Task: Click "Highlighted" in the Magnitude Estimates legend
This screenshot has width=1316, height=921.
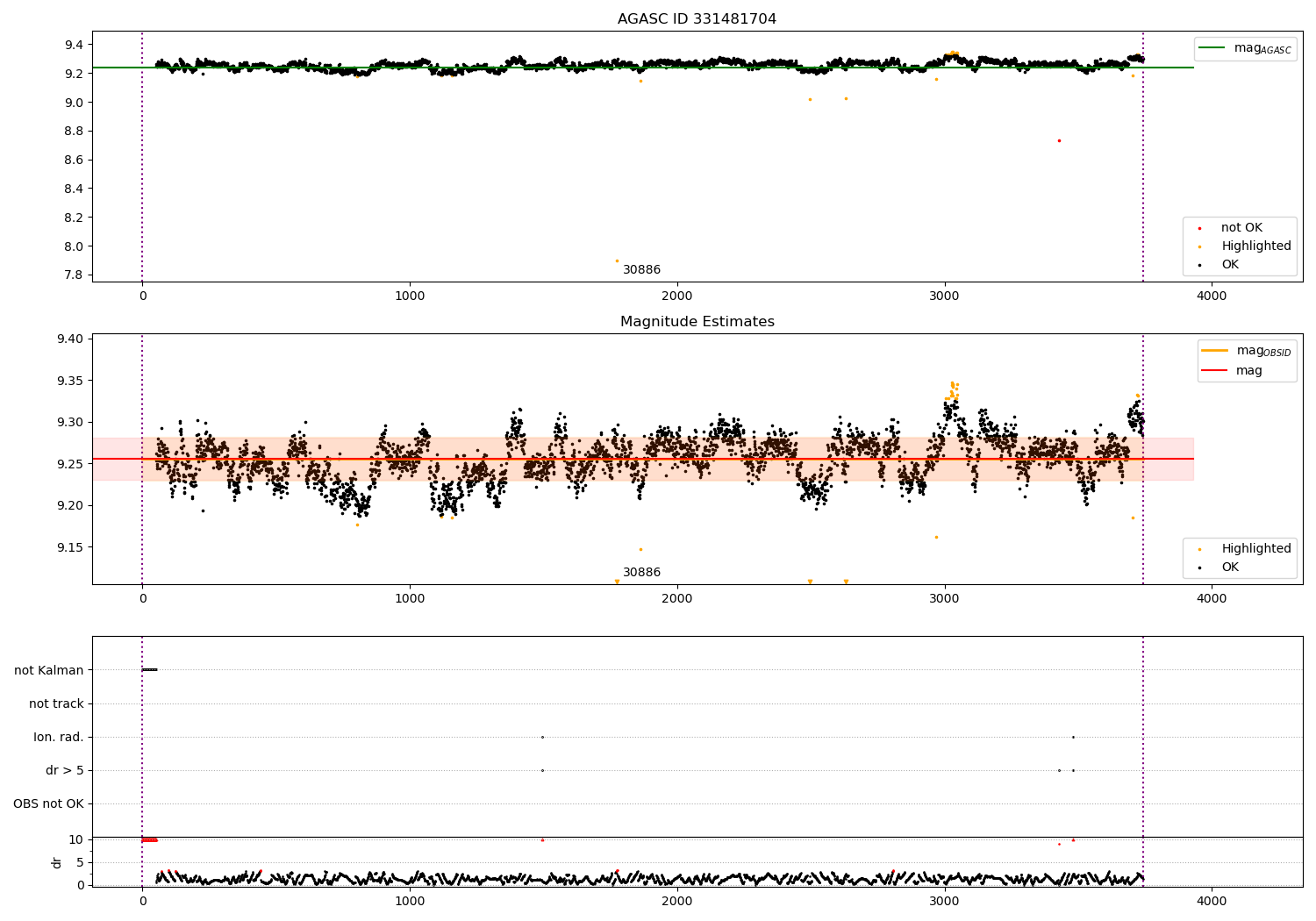Action: pos(1255,549)
